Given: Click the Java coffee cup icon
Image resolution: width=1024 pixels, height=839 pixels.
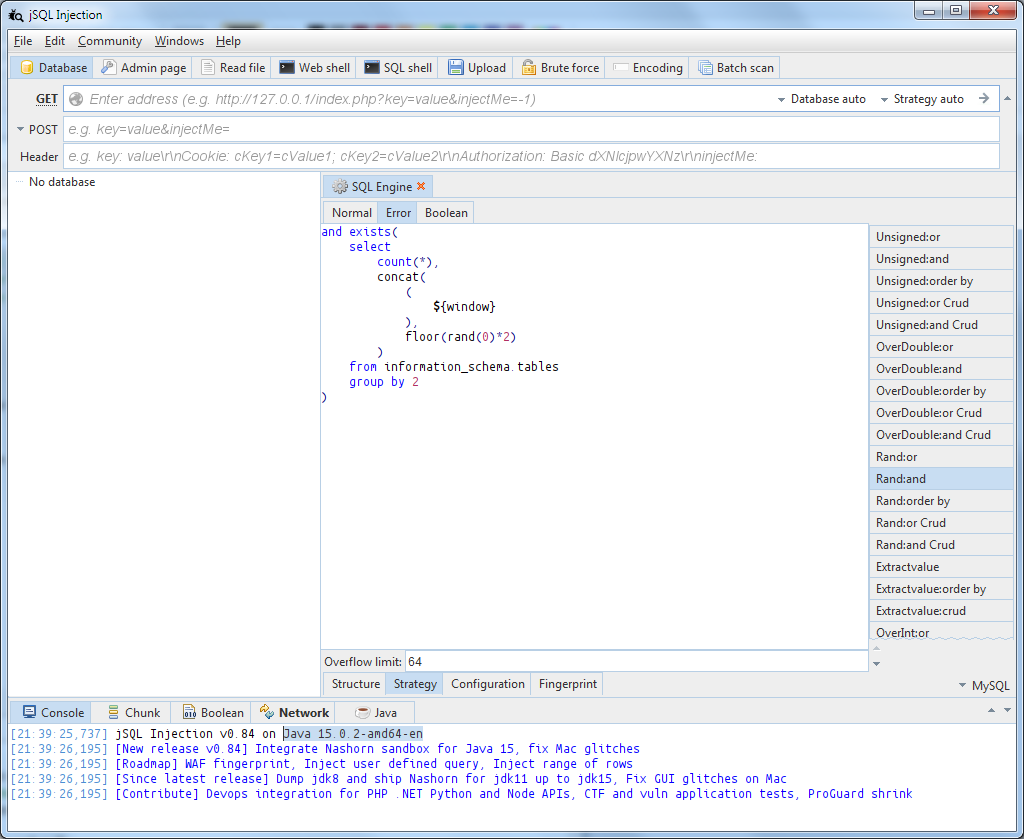Looking at the screenshot, I should tap(362, 712).
